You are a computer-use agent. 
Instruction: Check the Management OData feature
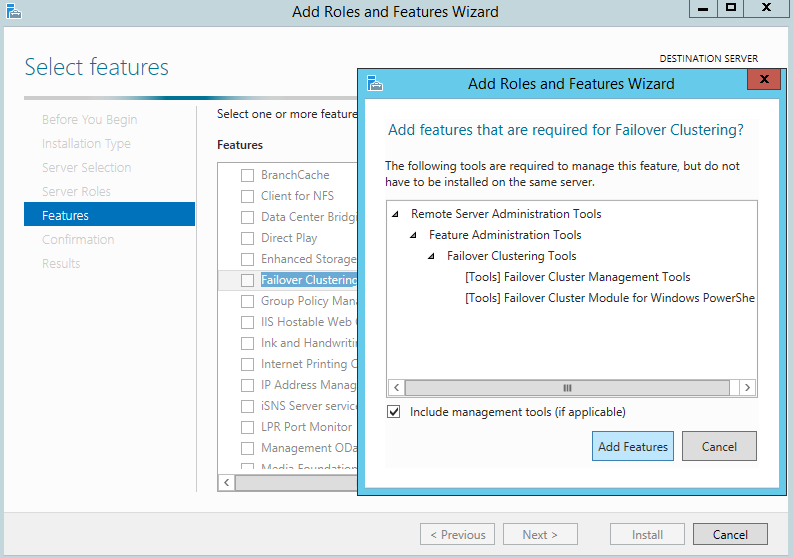247,448
